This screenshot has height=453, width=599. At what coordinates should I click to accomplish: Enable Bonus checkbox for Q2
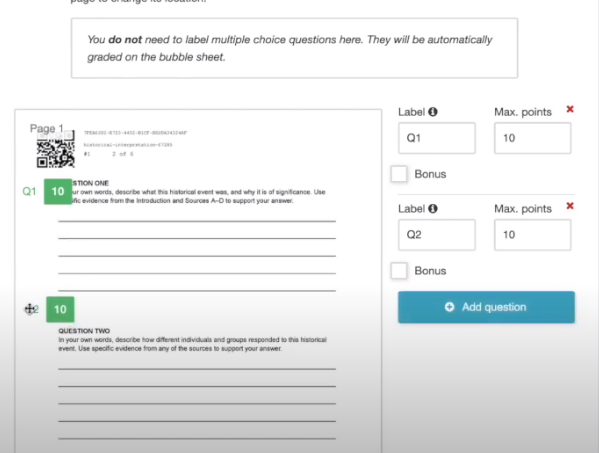click(399, 271)
